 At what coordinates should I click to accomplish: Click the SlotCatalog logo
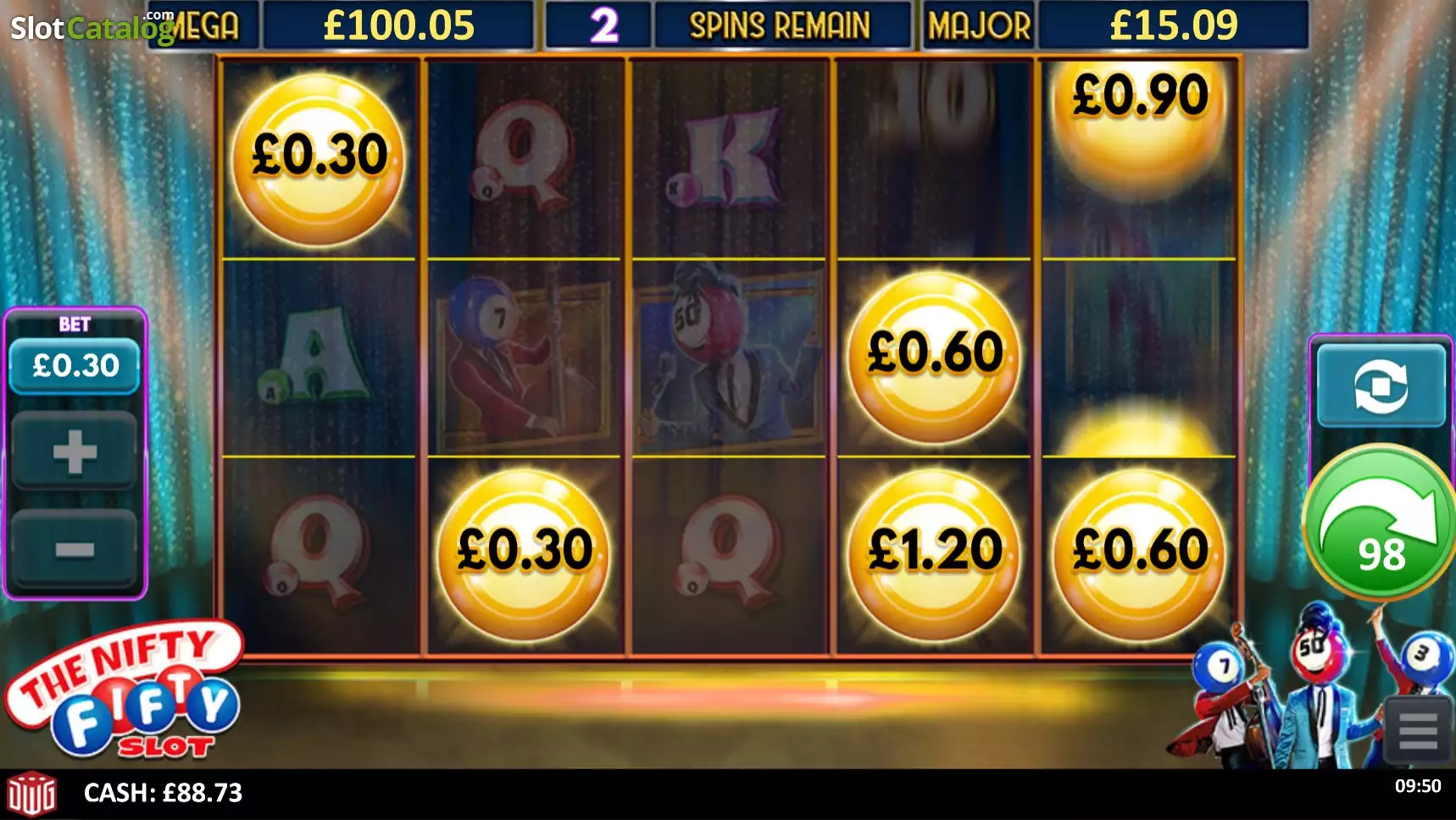[x=92, y=27]
